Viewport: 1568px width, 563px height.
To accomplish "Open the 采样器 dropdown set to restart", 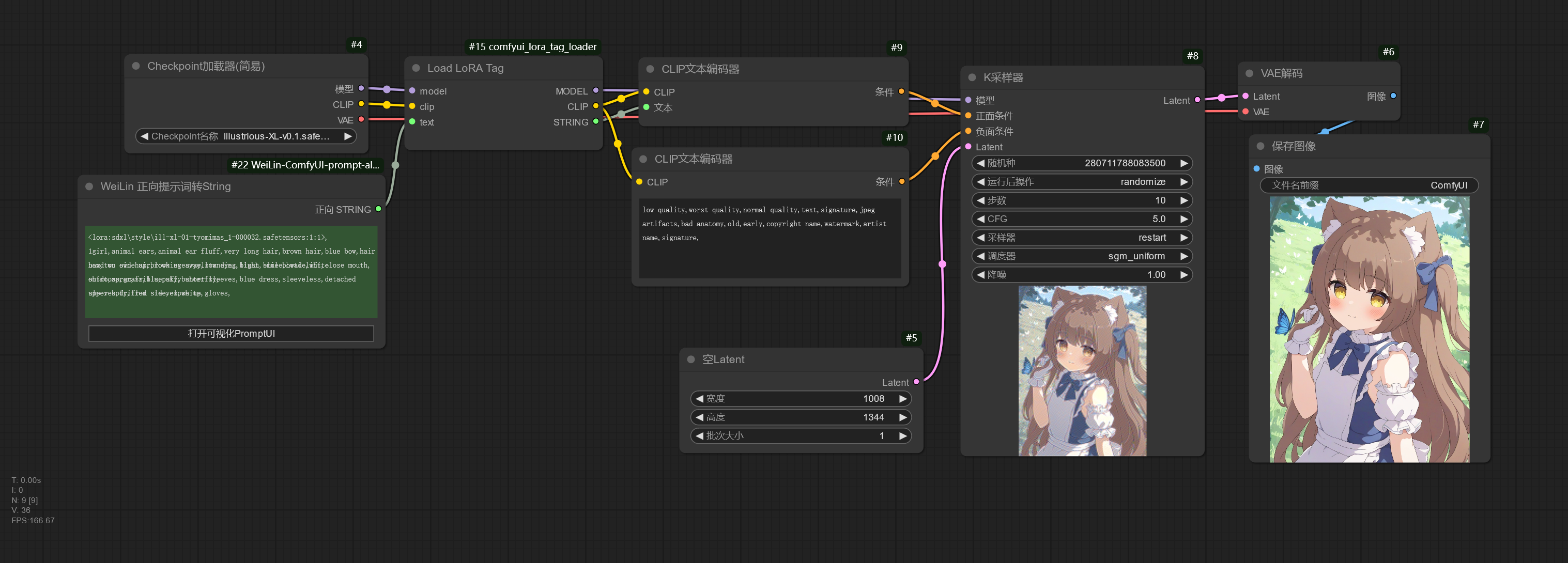I will [1082, 238].
